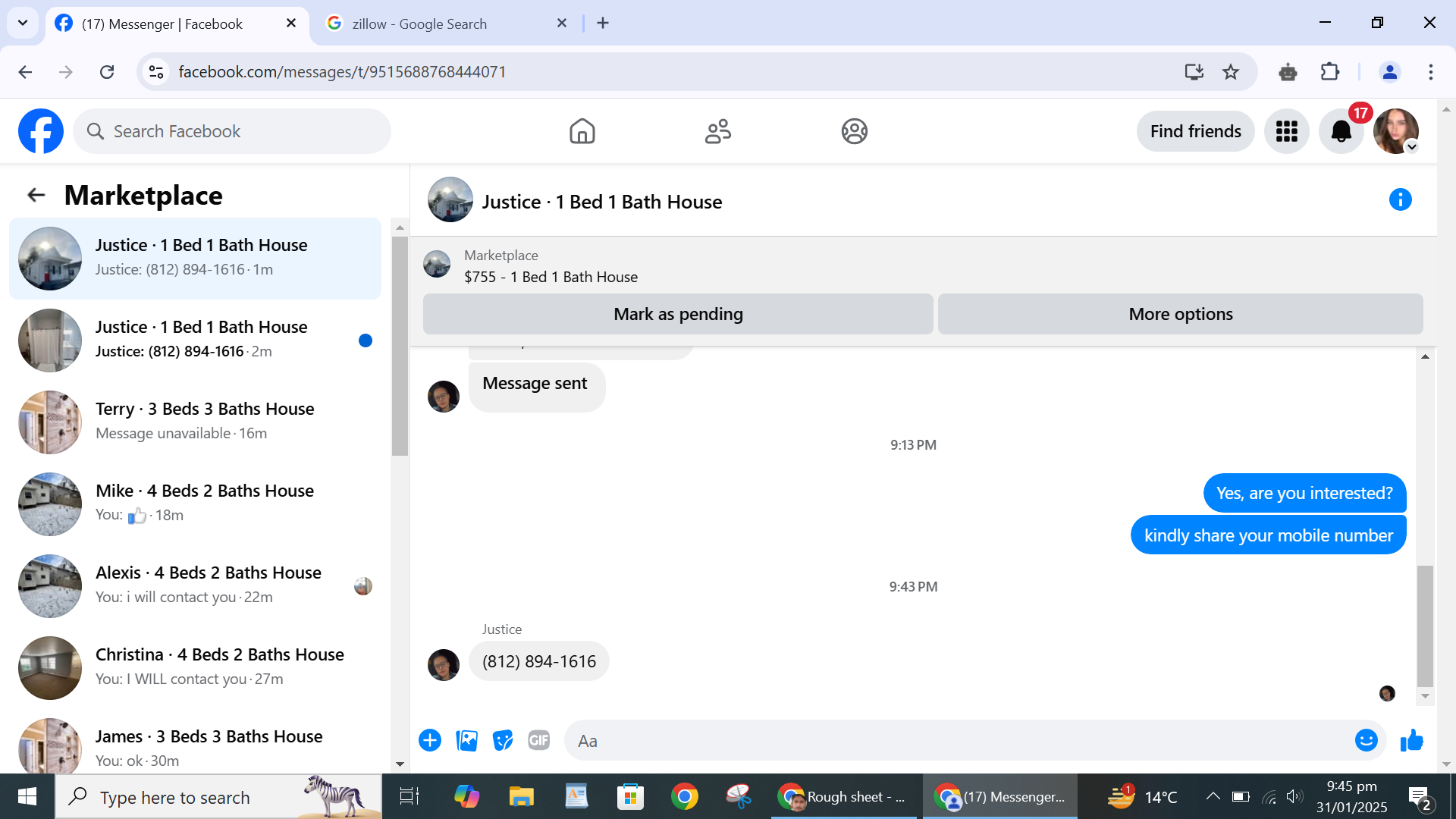This screenshot has height=819, width=1456.
Task: Click listing thumbnail in Marketplace banner
Action: [x=437, y=265]
